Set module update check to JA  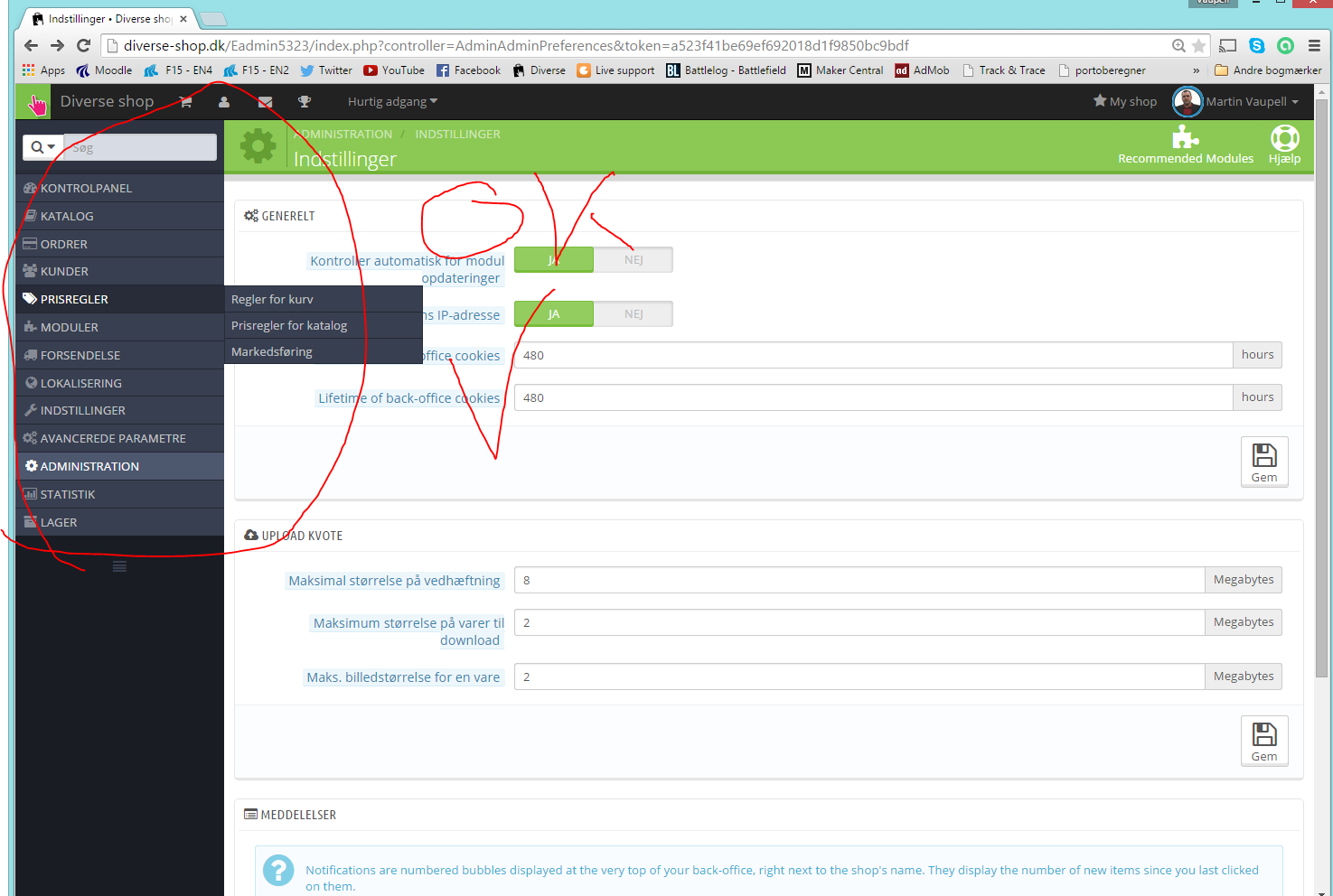coord(554,260)
